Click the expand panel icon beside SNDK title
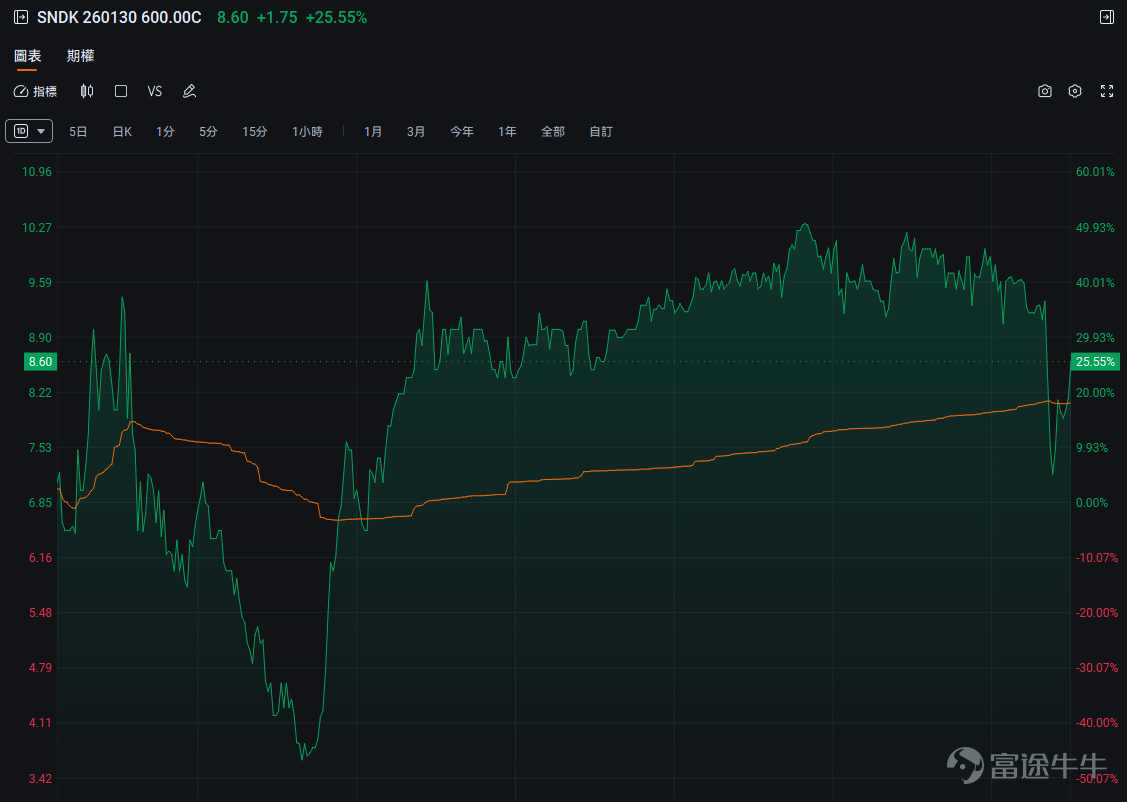The image size is (1127, 802). [21, 17]
